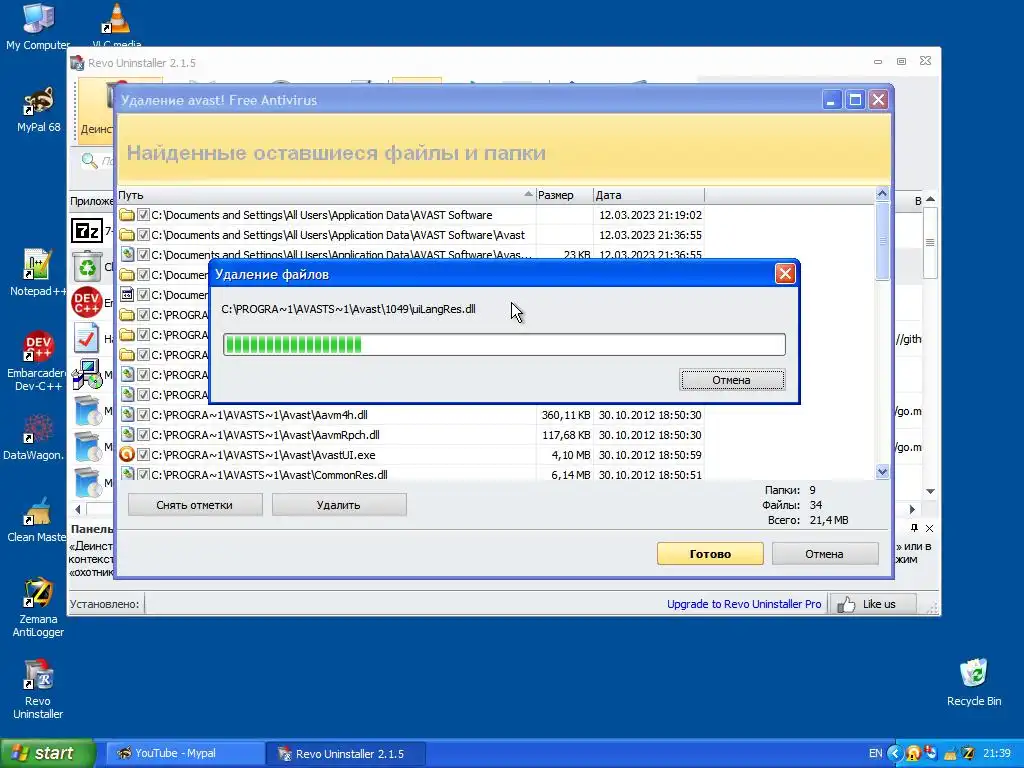The width and height of the screenshot is (1024, 768).
Task: Open the Recycle Bin
Action: [x=974, y=682]
